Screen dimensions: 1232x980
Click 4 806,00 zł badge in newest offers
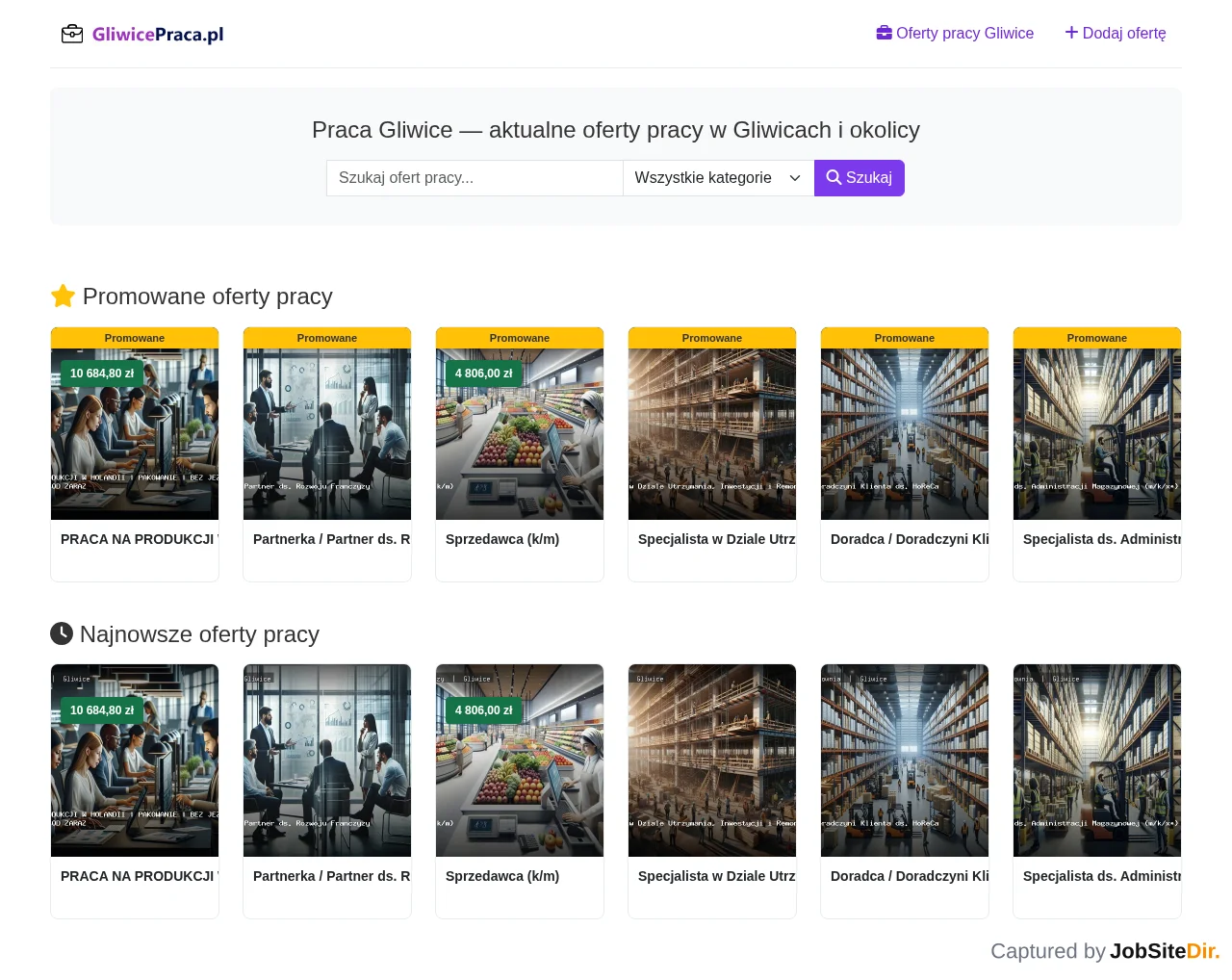click(484, 710)
